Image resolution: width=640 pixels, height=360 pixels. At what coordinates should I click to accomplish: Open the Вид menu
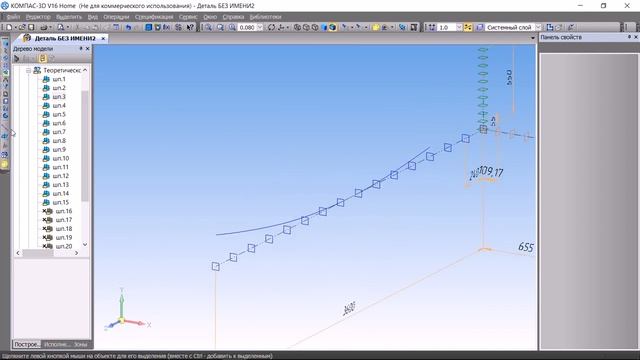[93, 17]
